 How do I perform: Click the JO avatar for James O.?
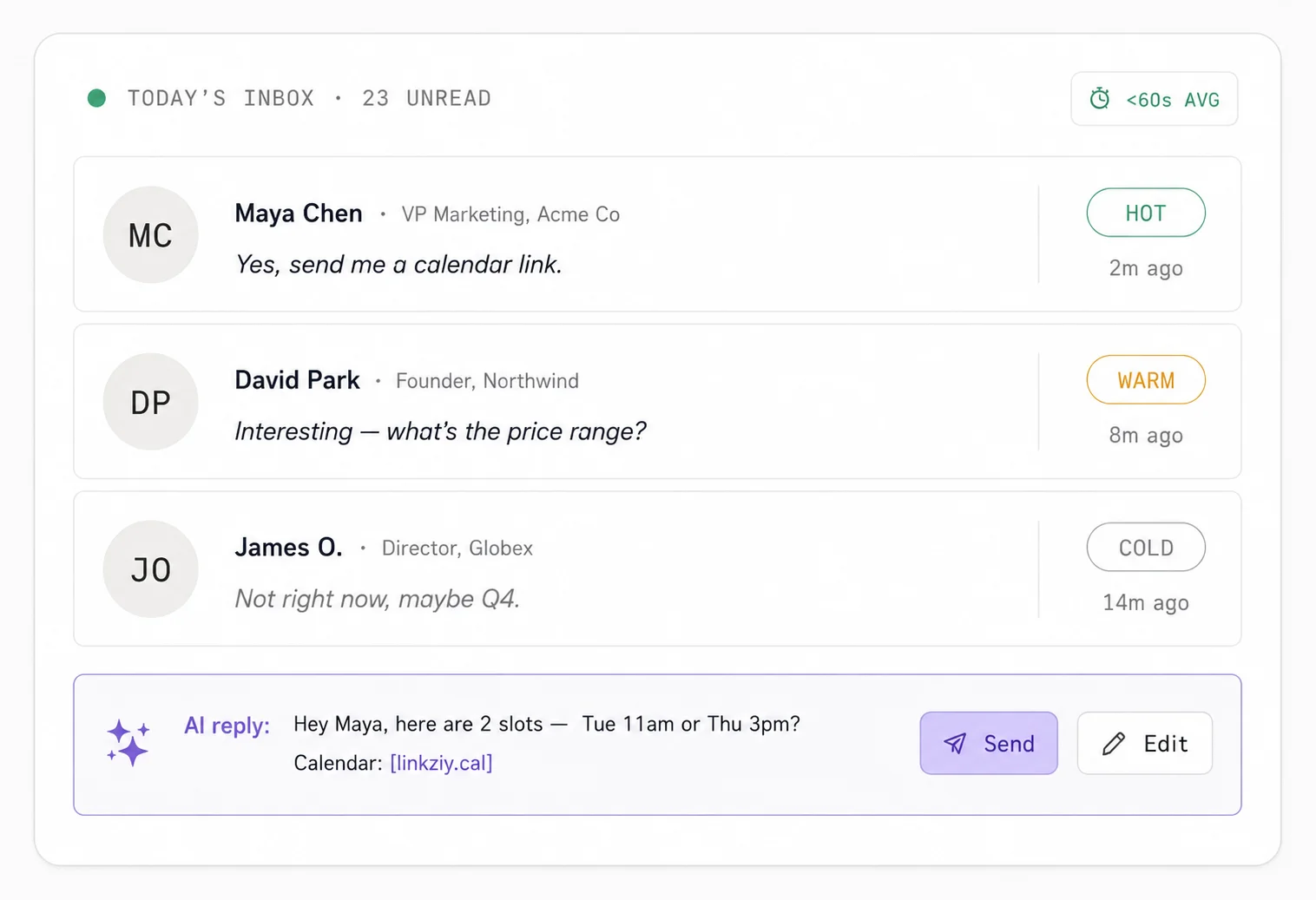click(x=150, y=569)
